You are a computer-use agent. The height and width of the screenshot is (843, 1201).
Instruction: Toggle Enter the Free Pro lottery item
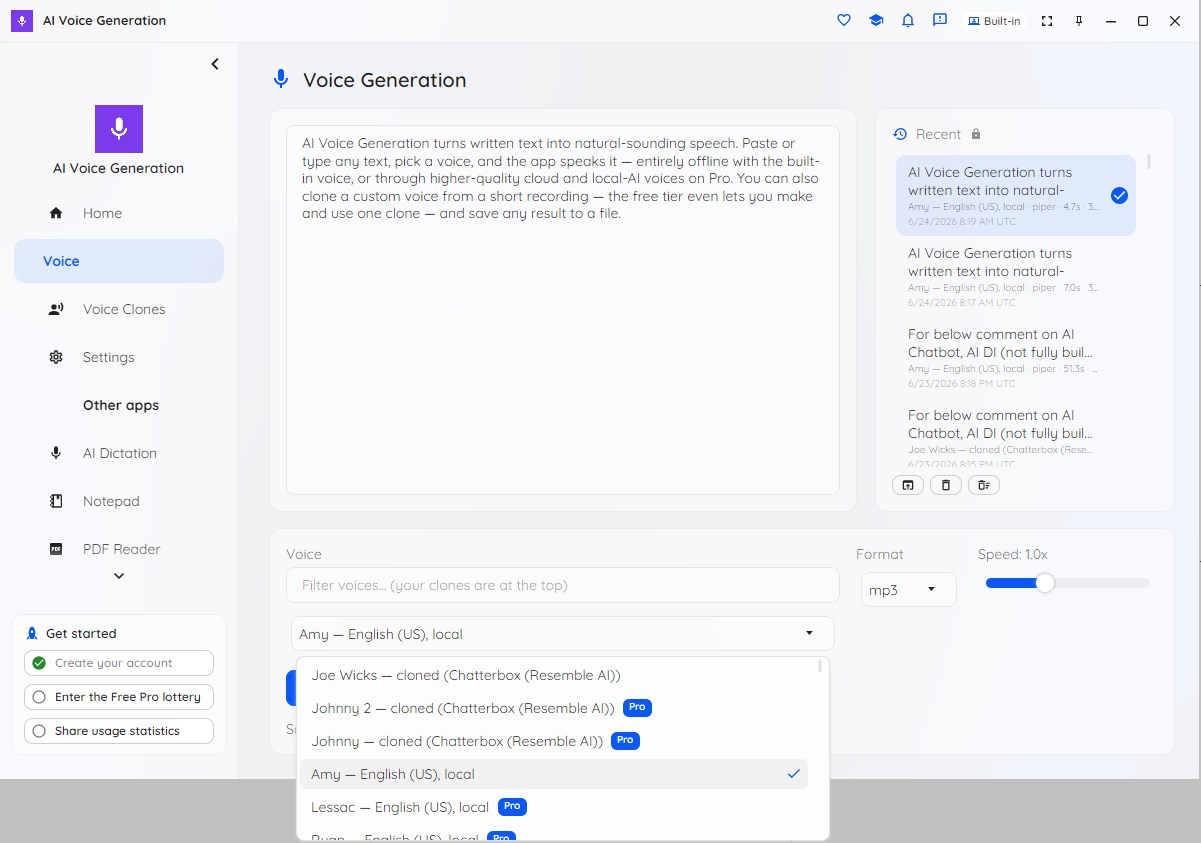[119, 697]
